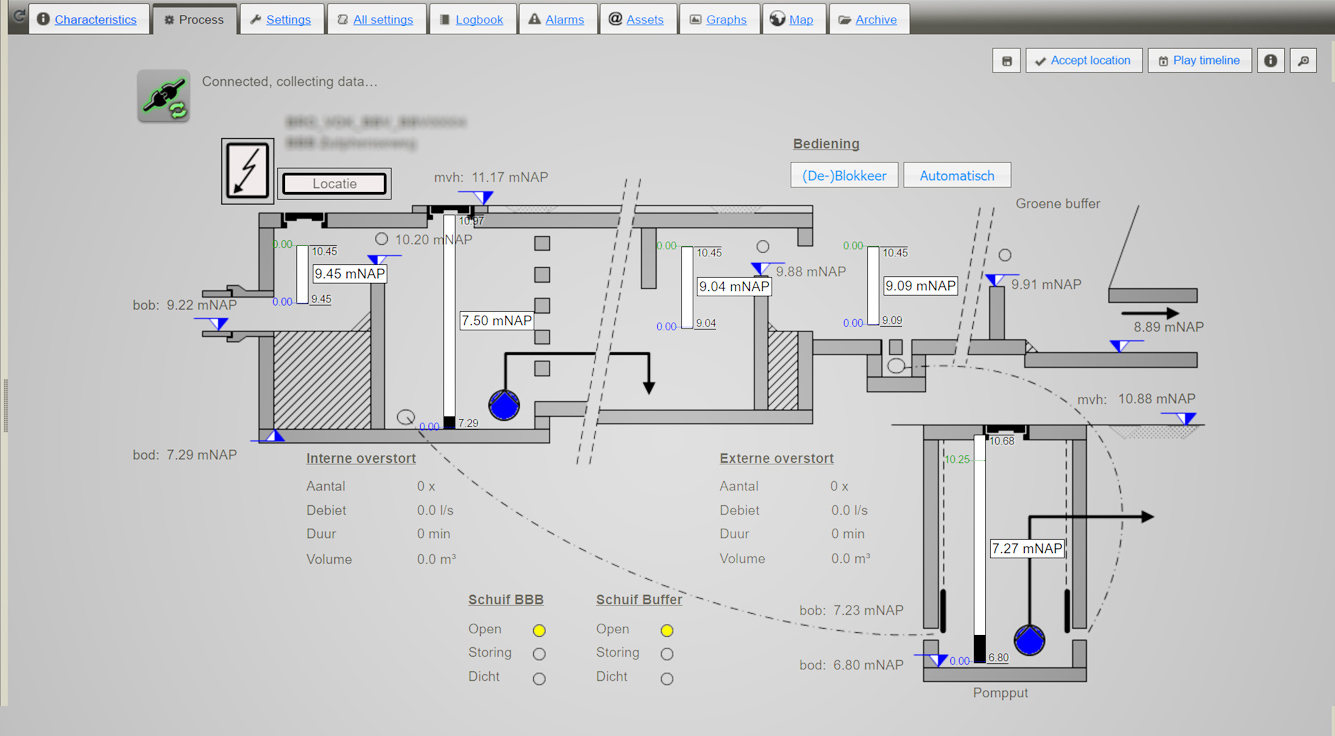Viewport: 1335px width, 736px height.
Task: Click the Schuif BBB Storing indicator
Action: [539, 654]
